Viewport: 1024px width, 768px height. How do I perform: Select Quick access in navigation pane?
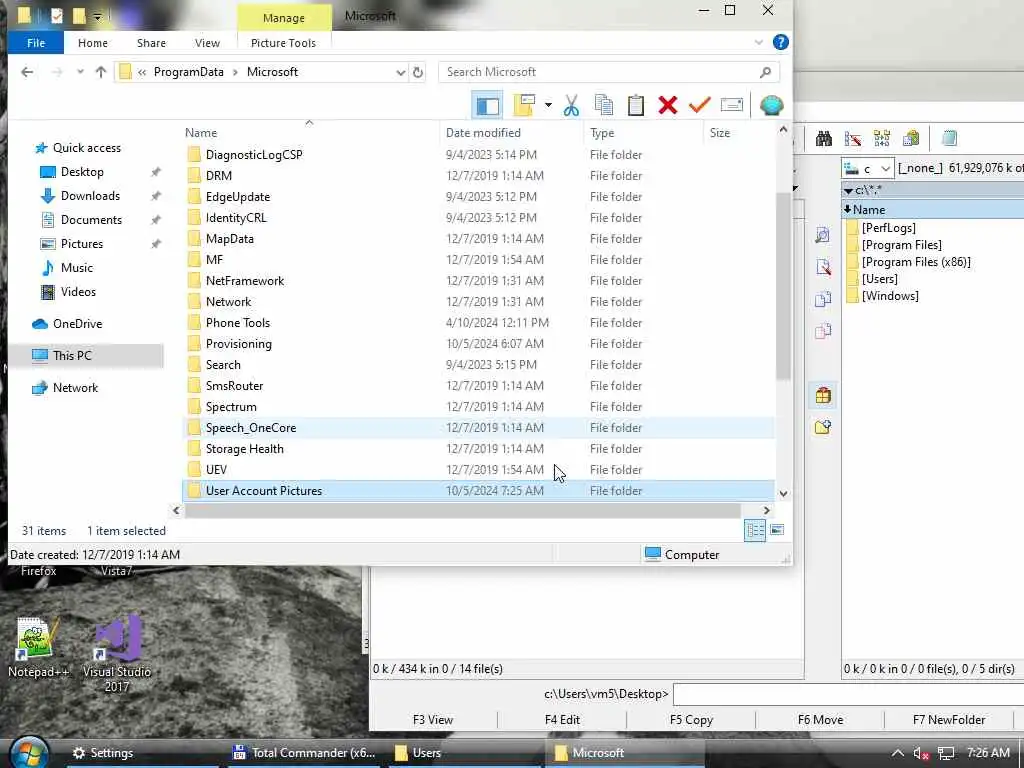pos(87,148)
